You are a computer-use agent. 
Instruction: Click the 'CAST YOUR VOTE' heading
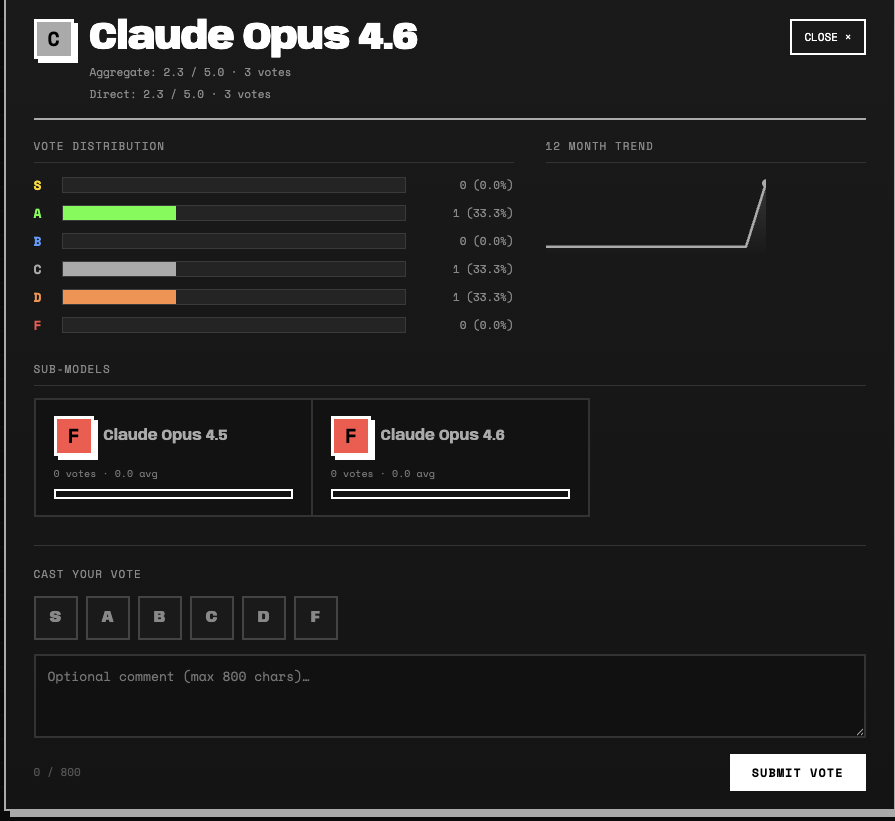pyautogui.click(x=87, y=574)
